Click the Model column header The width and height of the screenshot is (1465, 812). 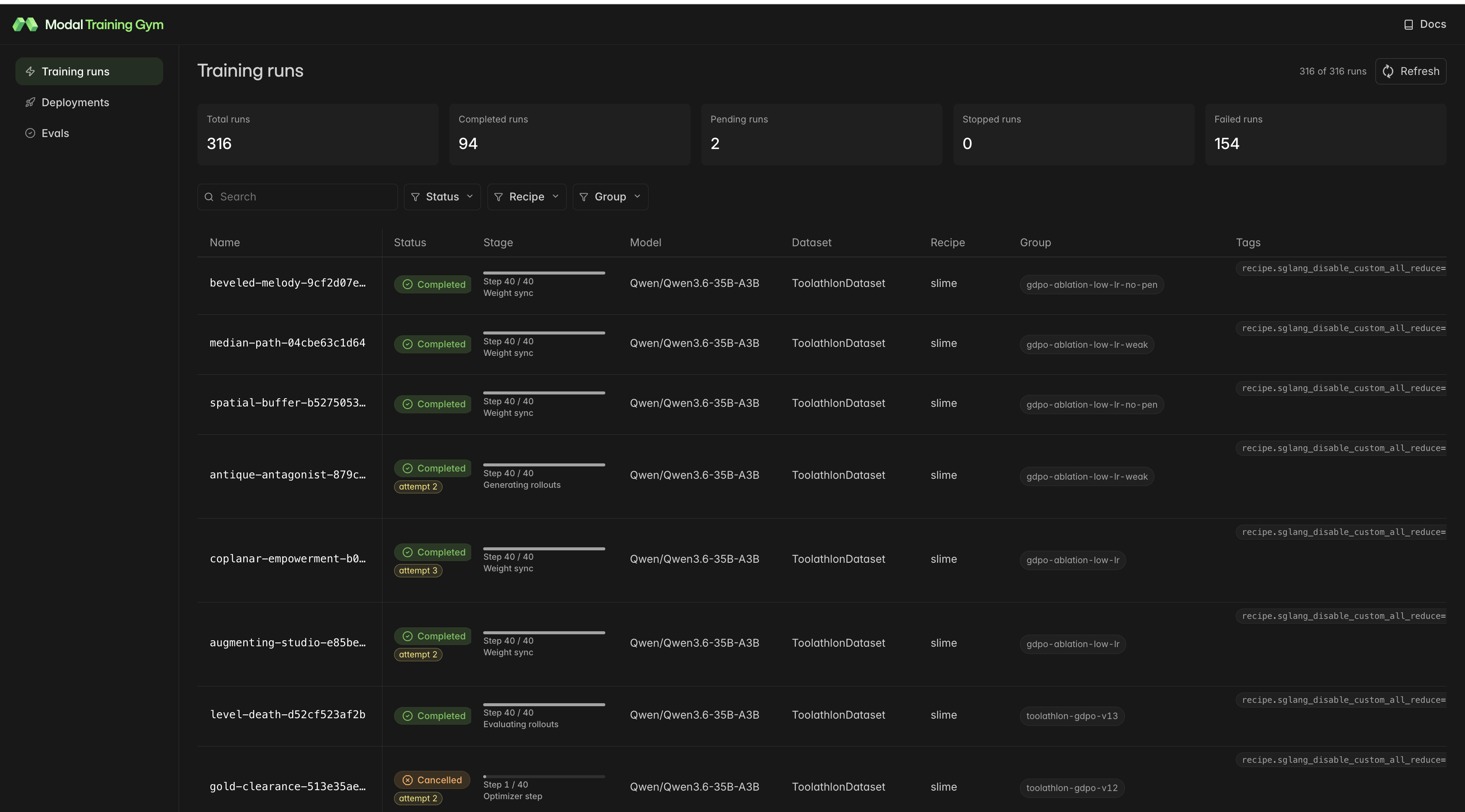(x=646, y=243)
